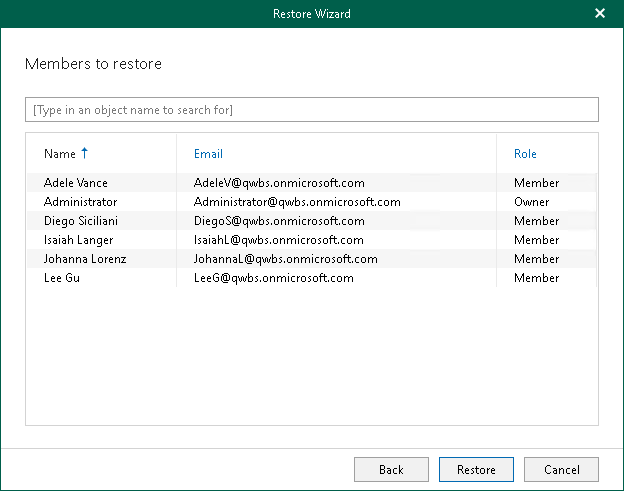Select the Administrator member row

point(80,202)
